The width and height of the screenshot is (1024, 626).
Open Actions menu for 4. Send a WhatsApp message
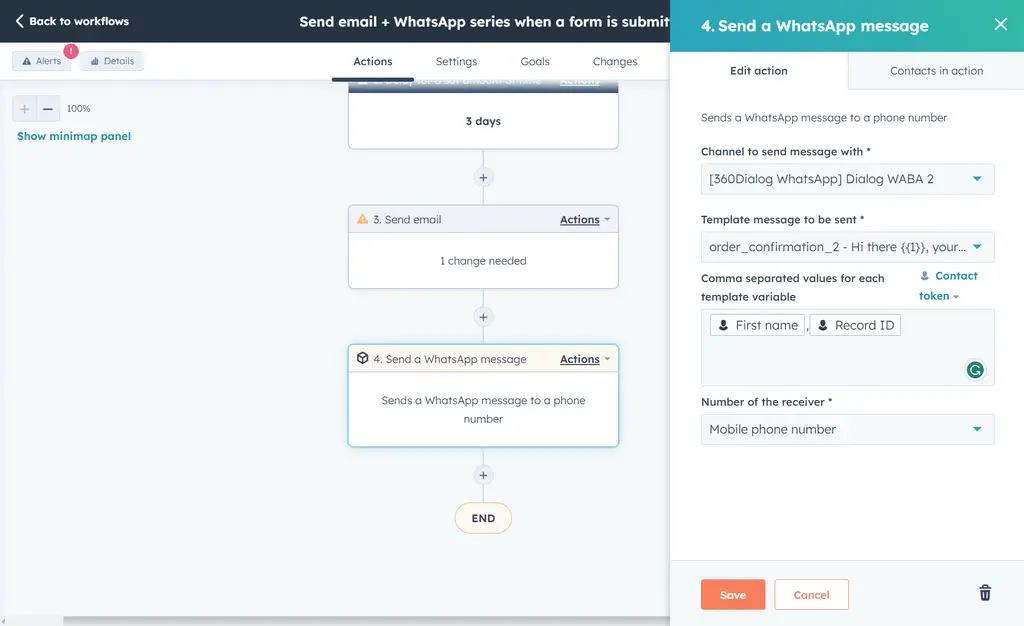coord(584,359)
